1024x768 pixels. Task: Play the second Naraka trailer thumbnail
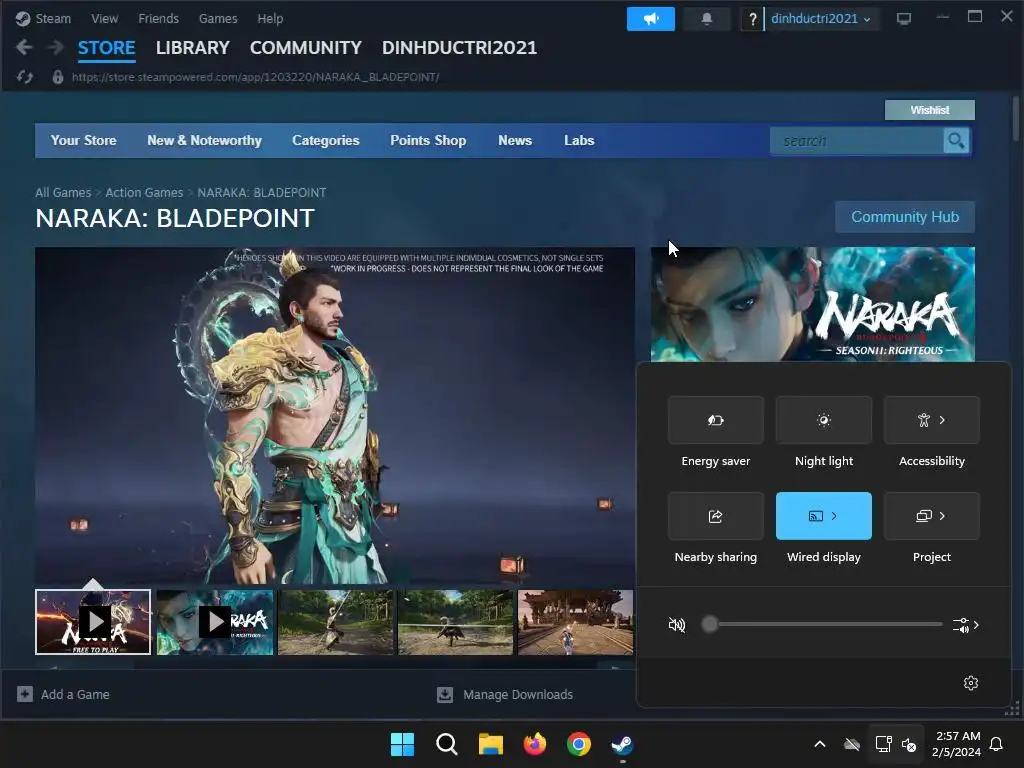(215, 622)
